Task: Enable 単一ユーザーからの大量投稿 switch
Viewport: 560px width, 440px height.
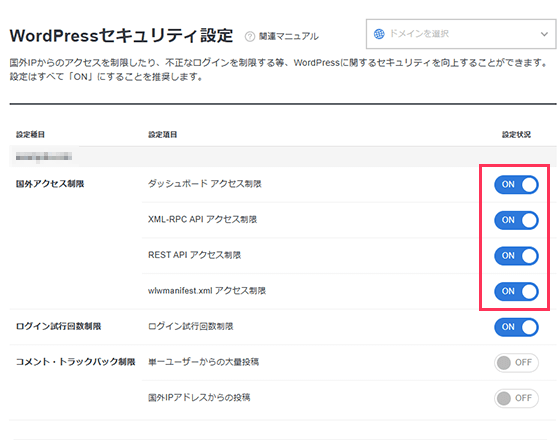Action: [x=516, y=362]
